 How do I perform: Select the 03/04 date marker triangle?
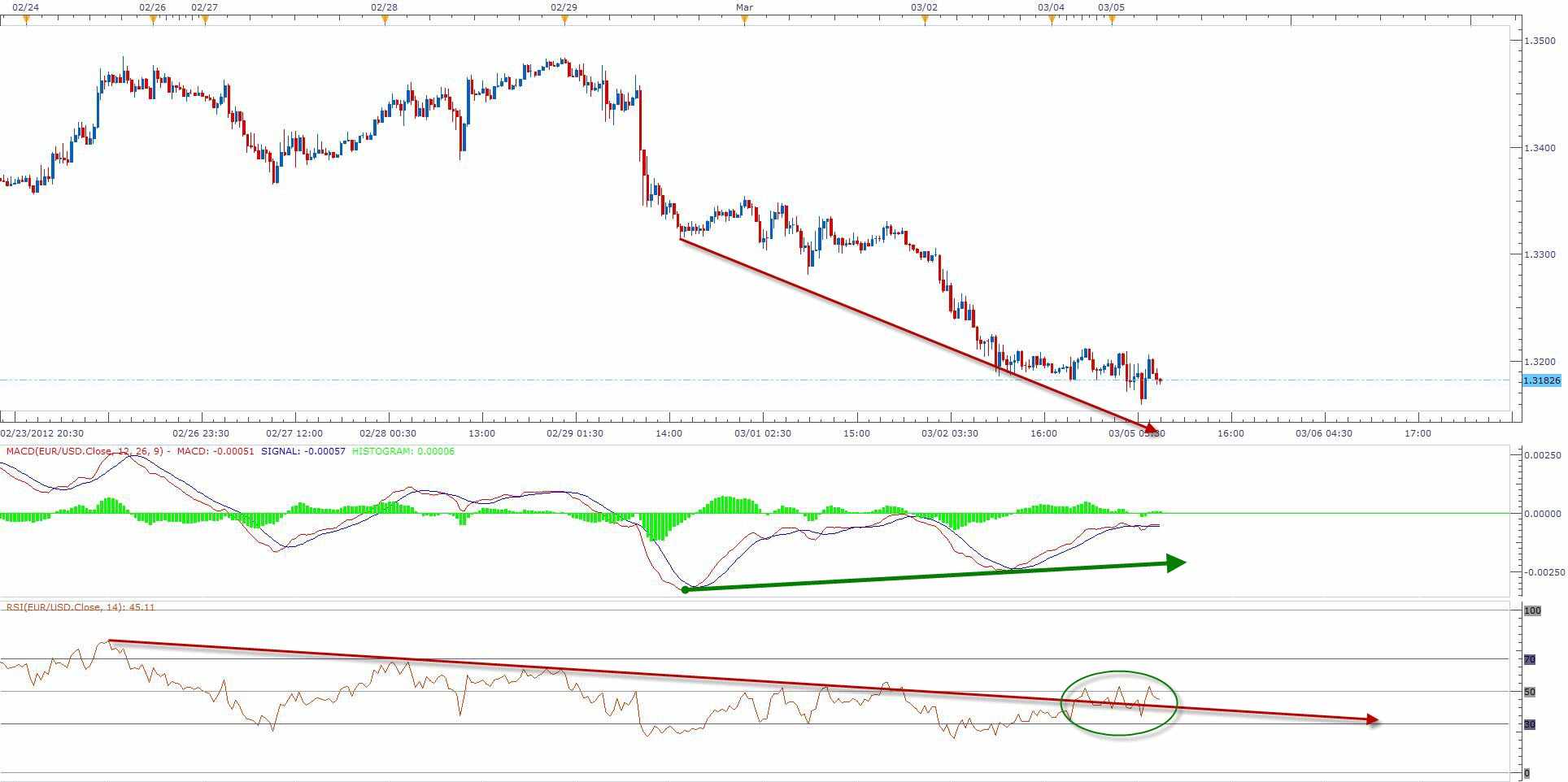pos(1052,20)
